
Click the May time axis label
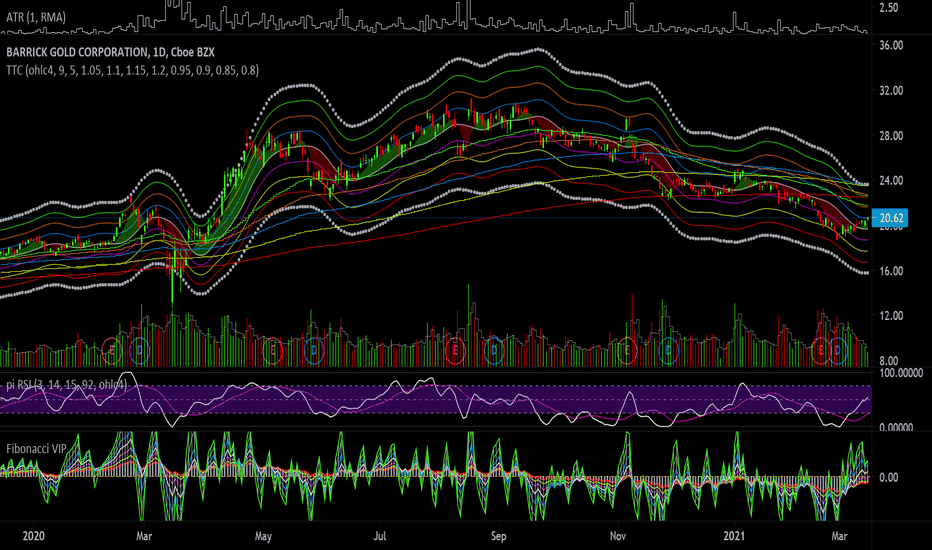263,536
